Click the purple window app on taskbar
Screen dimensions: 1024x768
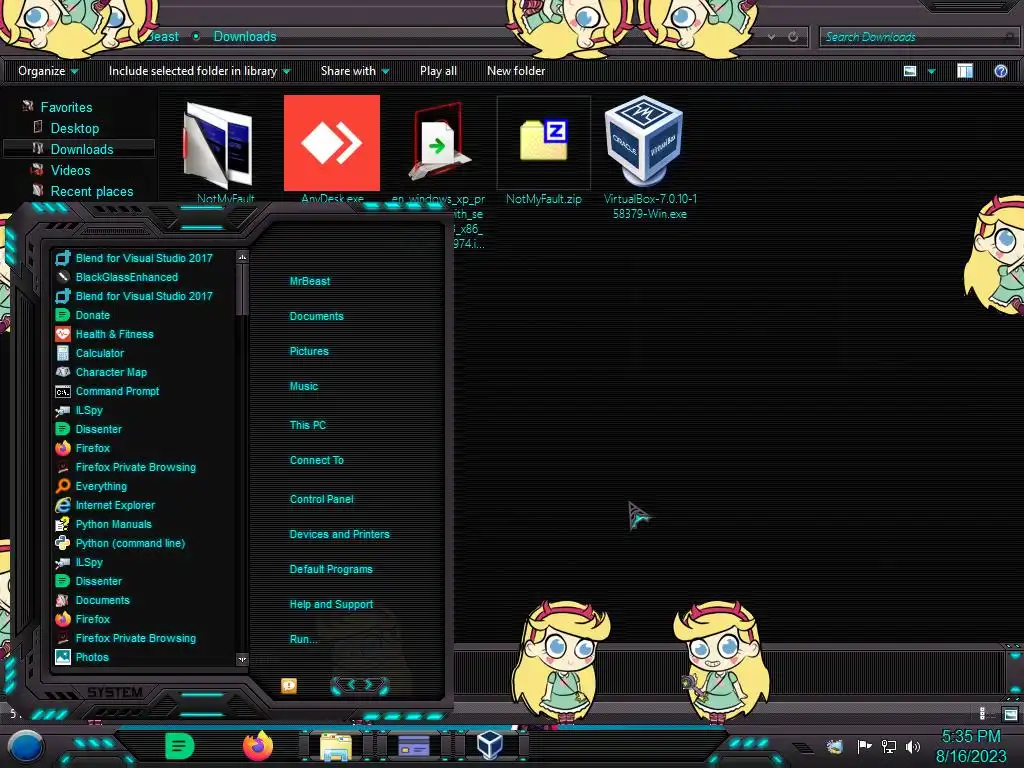click(413, 745)
